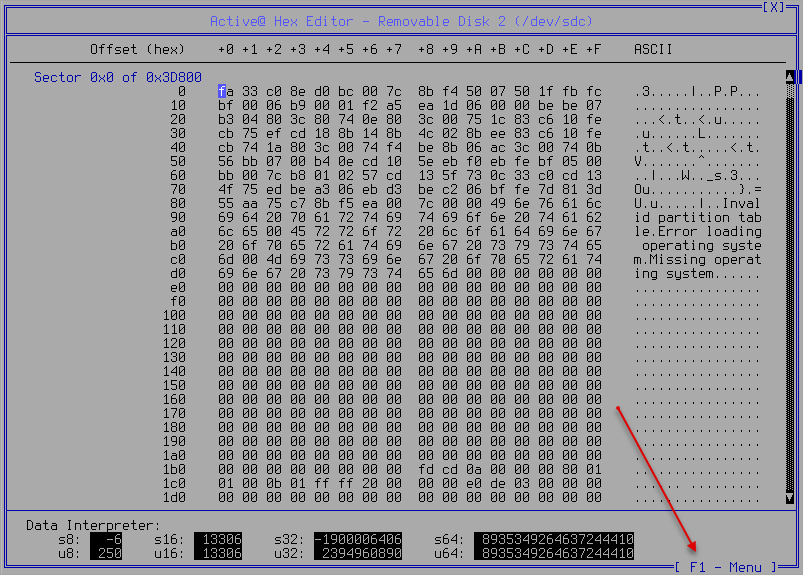
Task: Select the s64 interpreter value field
Action: coord(553,539)
